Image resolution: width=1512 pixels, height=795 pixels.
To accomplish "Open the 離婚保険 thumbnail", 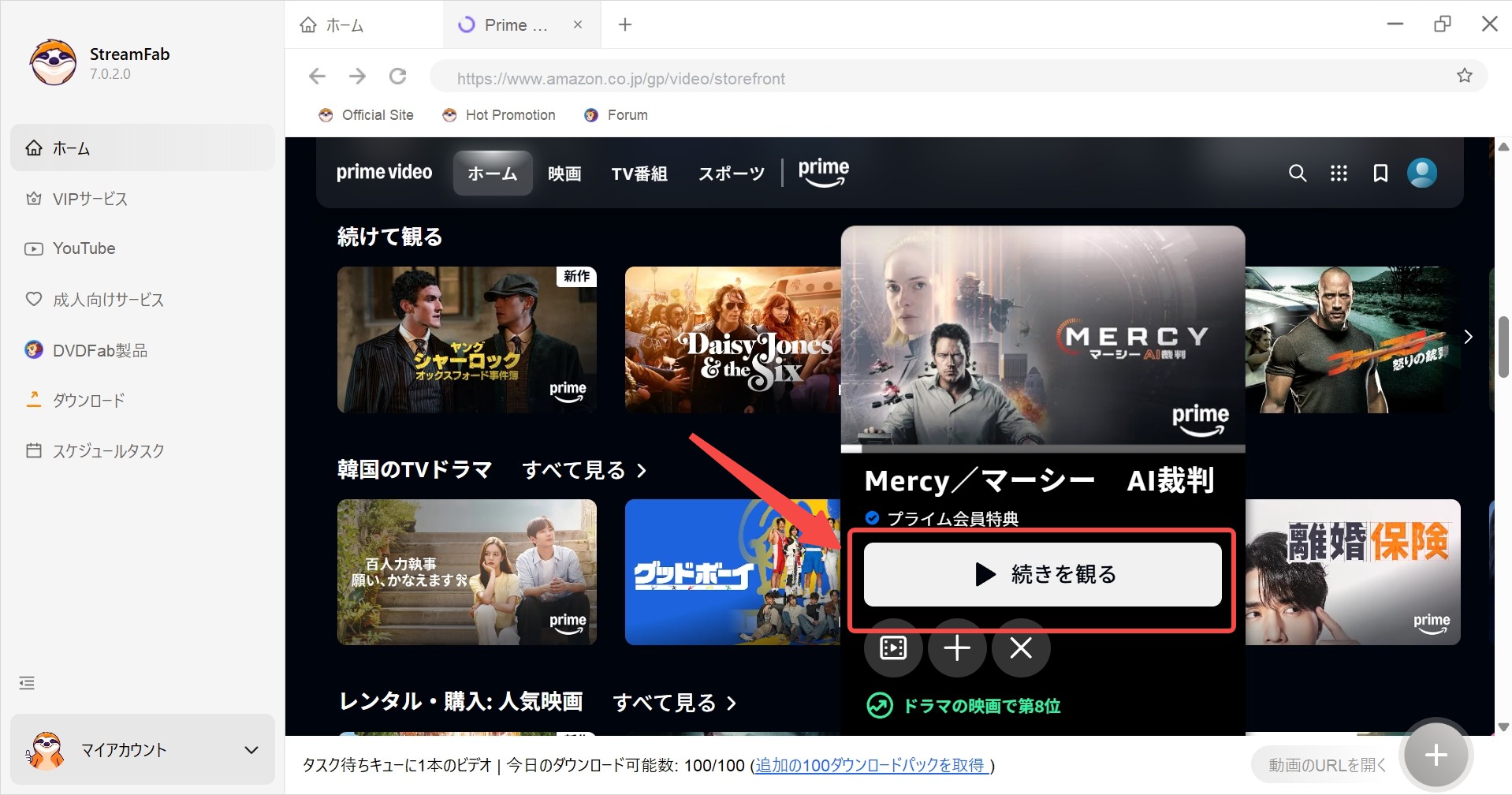I will (x=1353, y=573).
